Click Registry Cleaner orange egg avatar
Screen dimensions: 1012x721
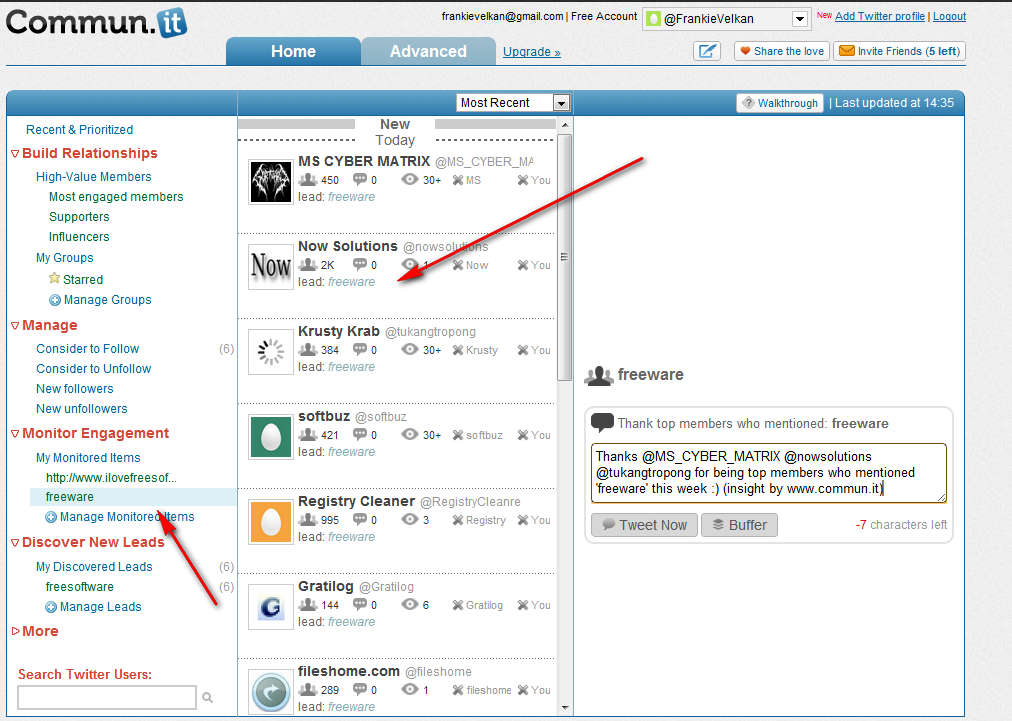pyautogui.click(x=270, y=522)
